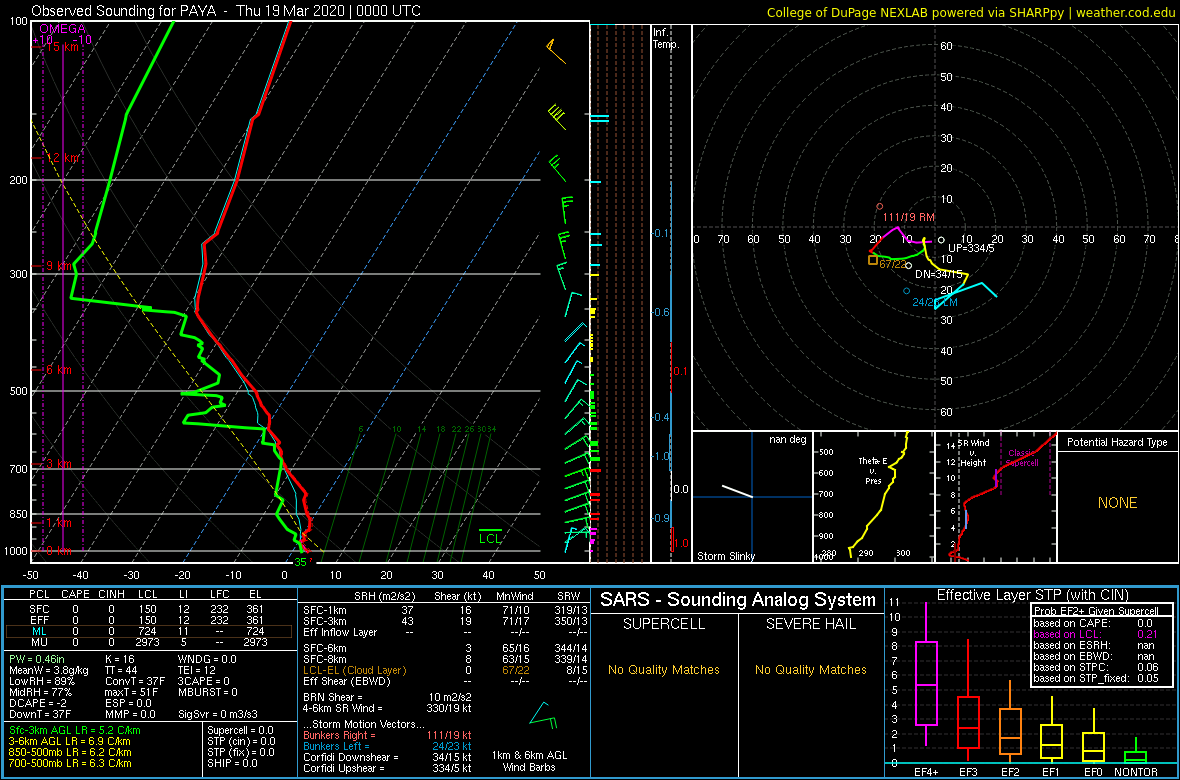This screenshot has height=780, width=1180.
Task: Click the magenta OMEGA label
Action: 62,29
